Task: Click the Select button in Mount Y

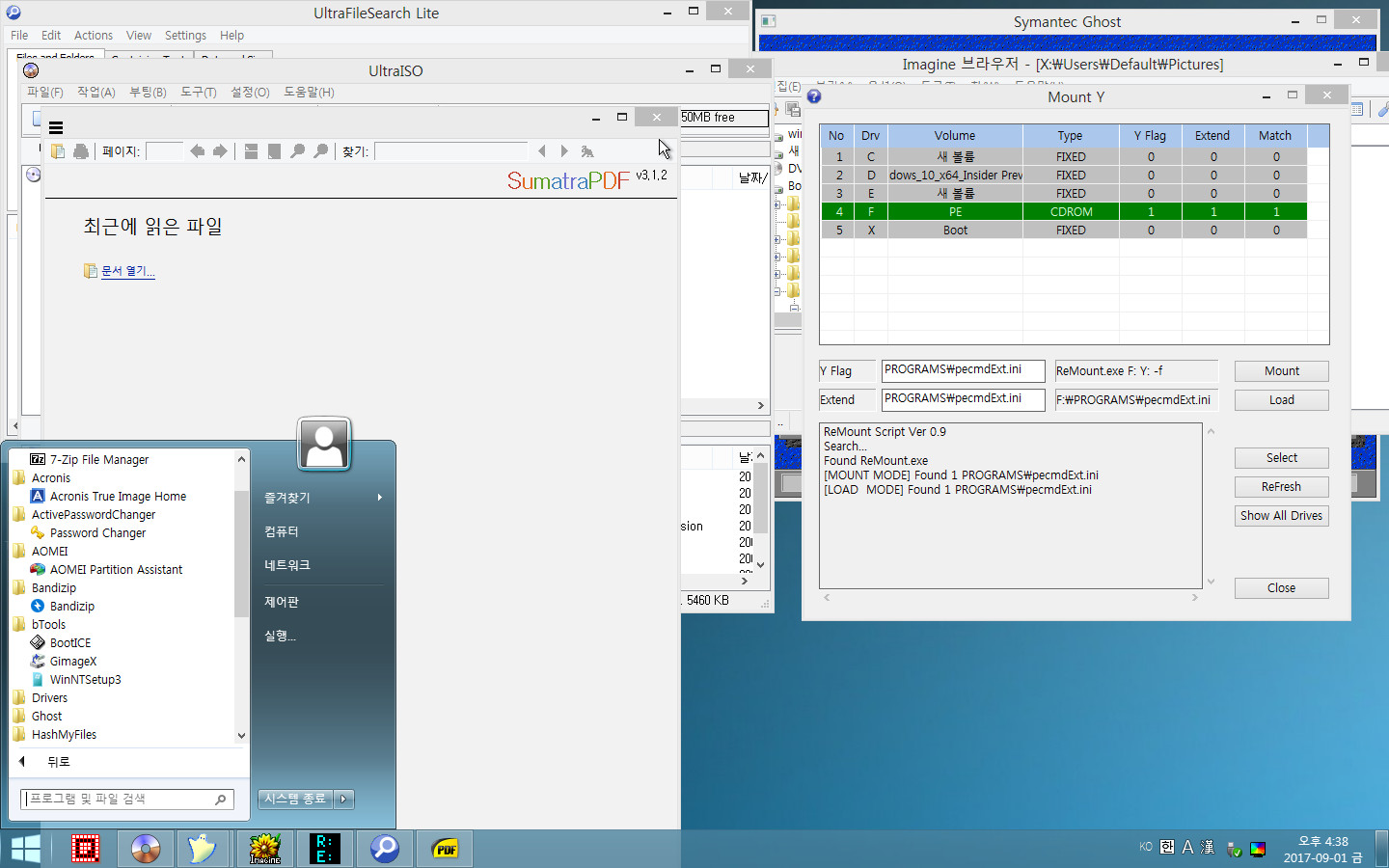Action: tap(1281, 458)
